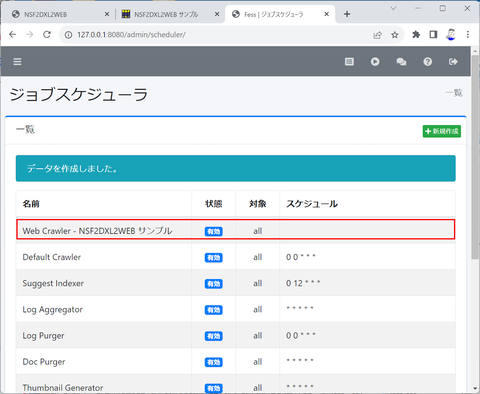Open the Chrome three-dot menu
Image resolution: width=480 pixels, height=394 pixels.
(468, 34)
